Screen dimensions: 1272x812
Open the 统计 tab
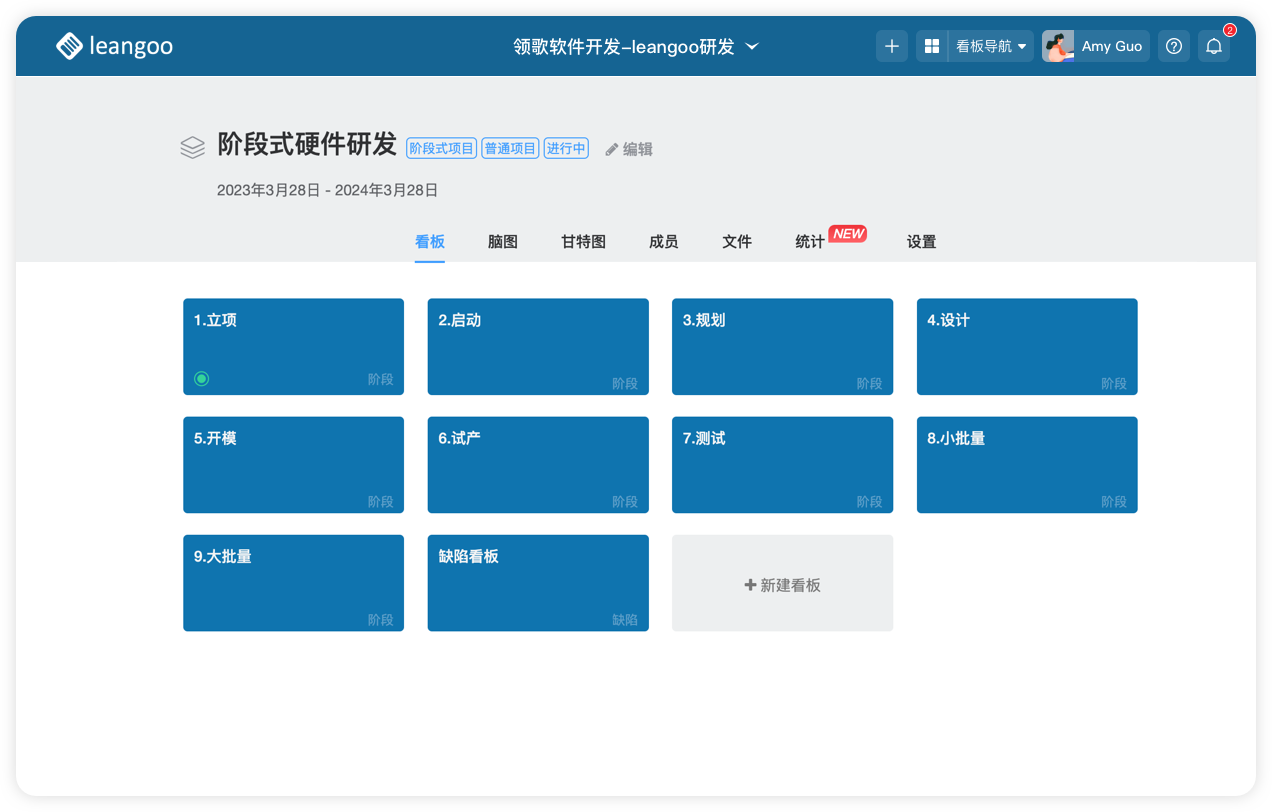point(810,241)
